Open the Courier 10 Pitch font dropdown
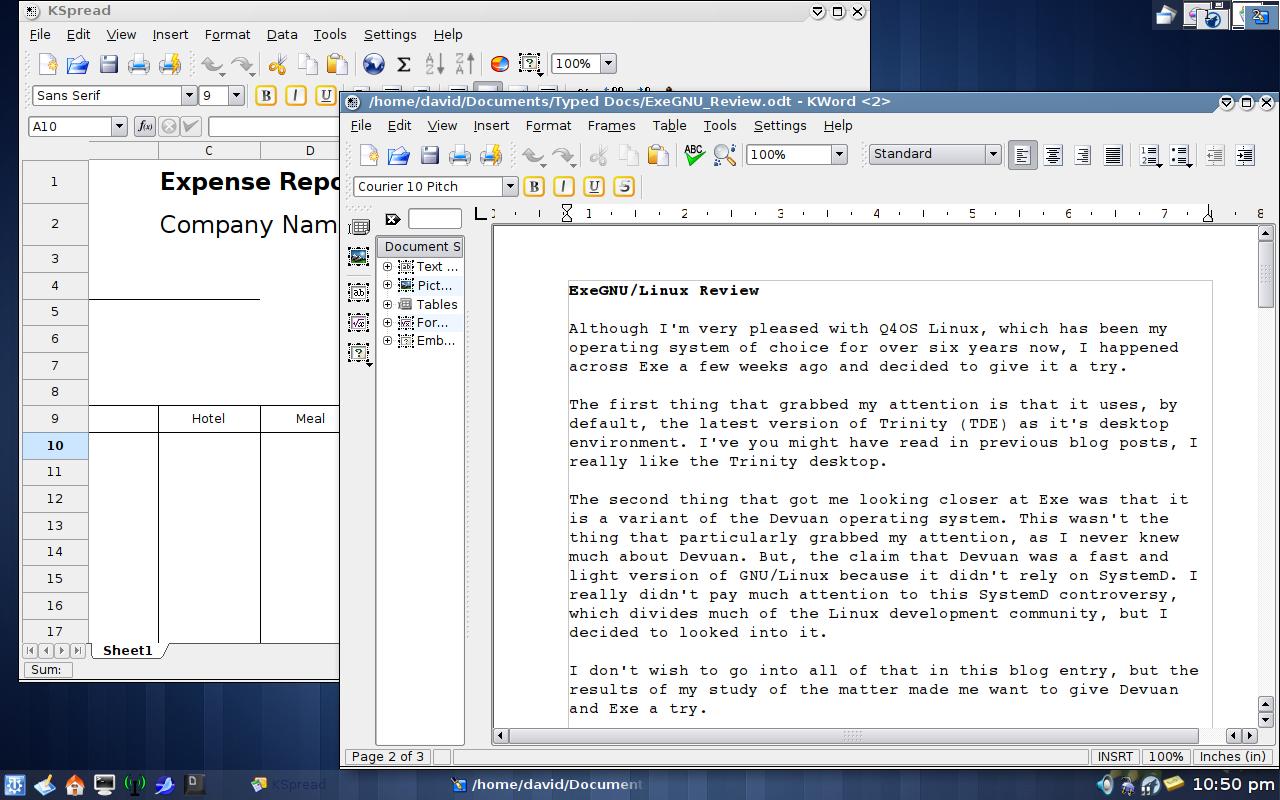Screen dimensions: 1280x800 pos(510,186)
